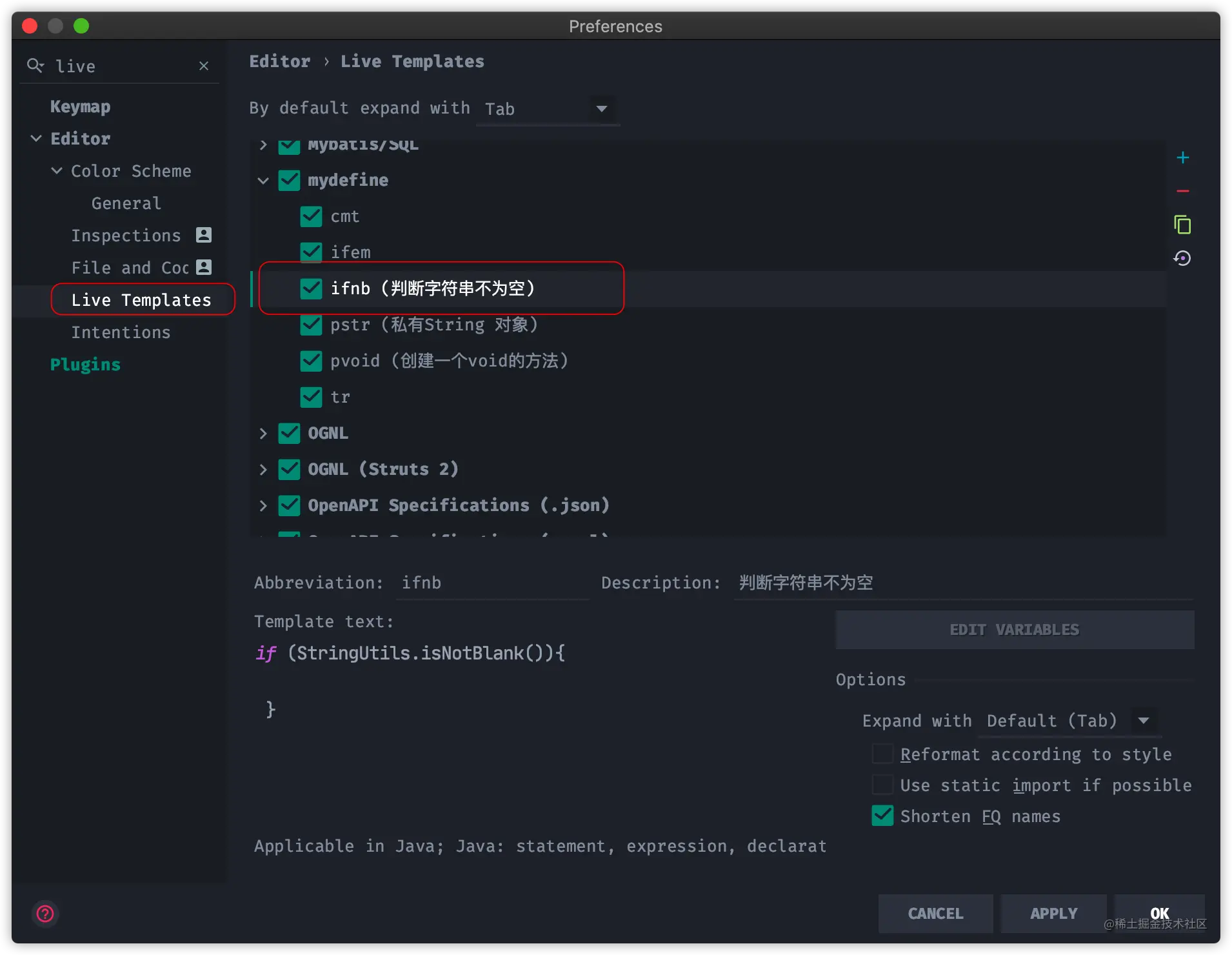Toggle the pstr template checkbox
This screenshot has width=1232, height=955.
(311, 325)
